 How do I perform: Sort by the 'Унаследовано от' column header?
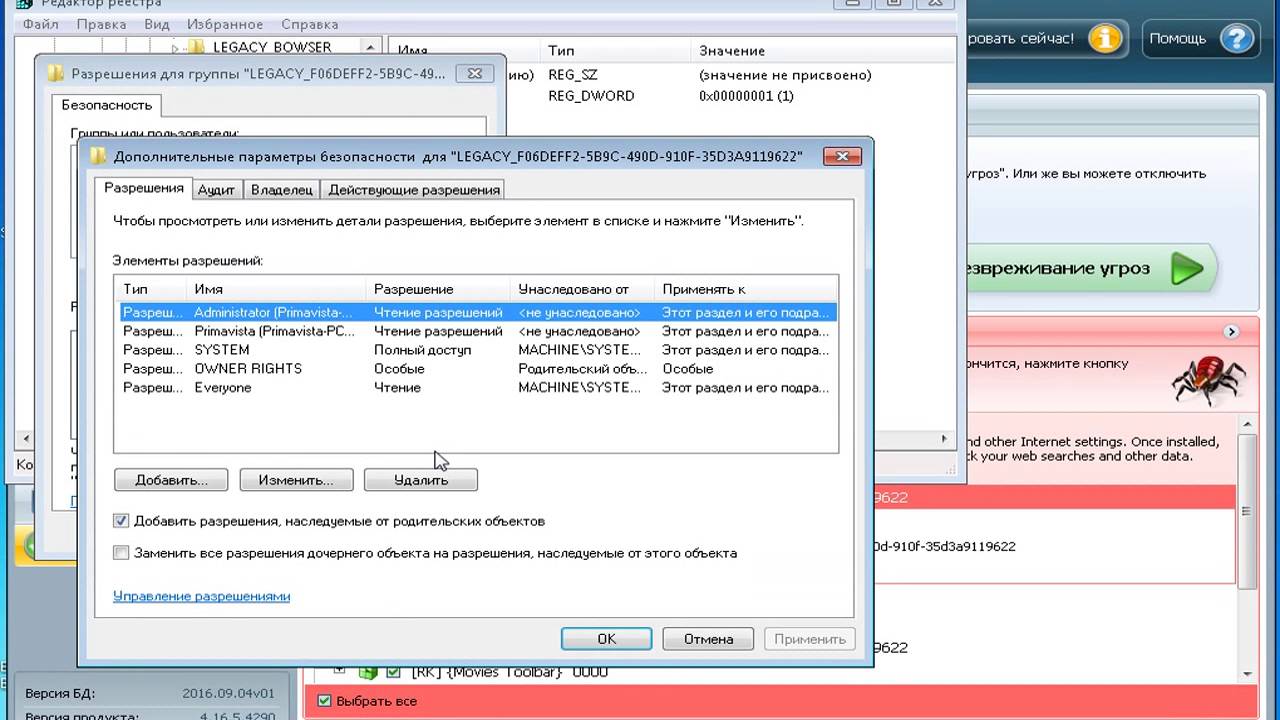click(582, 289)
